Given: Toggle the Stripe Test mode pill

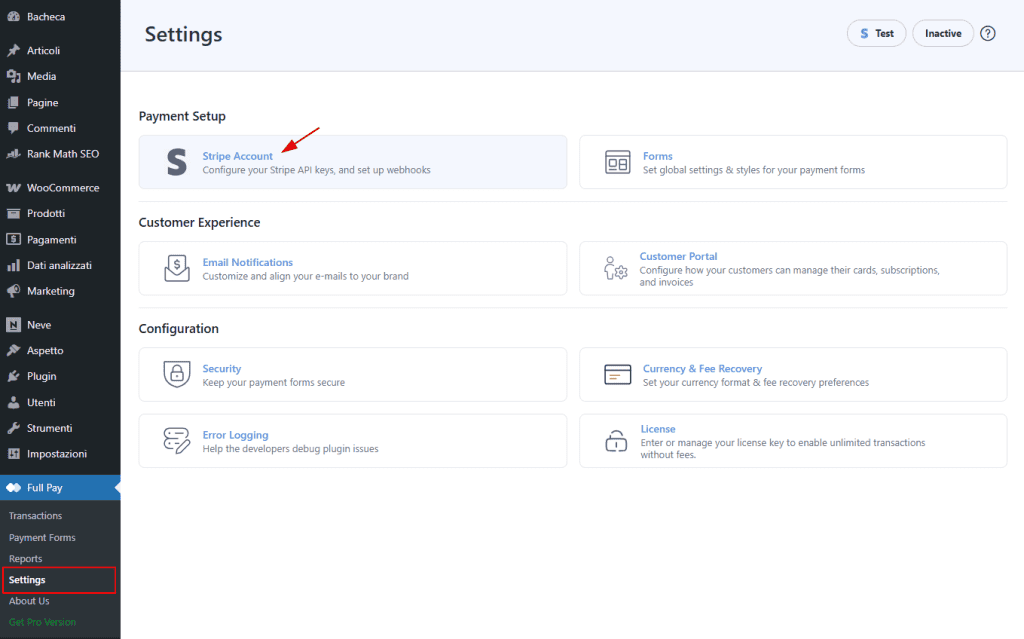Looking at the screenshot, I should click(876, 33).
